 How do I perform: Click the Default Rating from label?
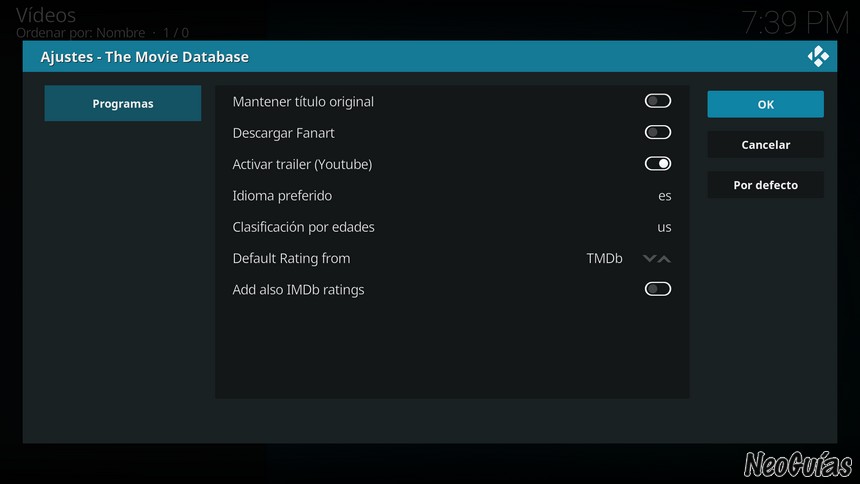(291, 258)
